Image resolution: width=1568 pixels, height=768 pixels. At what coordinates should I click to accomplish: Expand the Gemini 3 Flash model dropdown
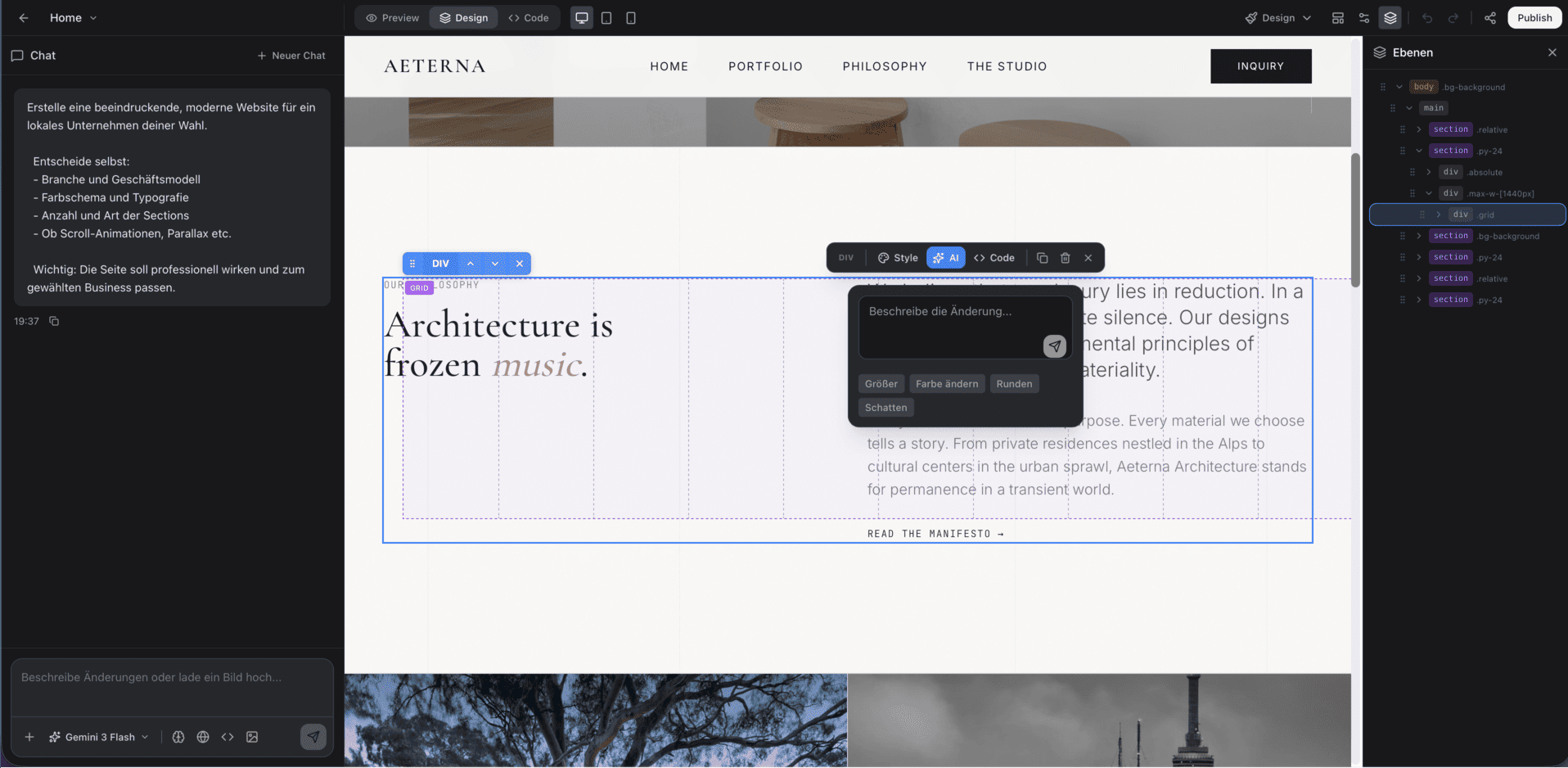pyautogui.click(x=98, y=737)
